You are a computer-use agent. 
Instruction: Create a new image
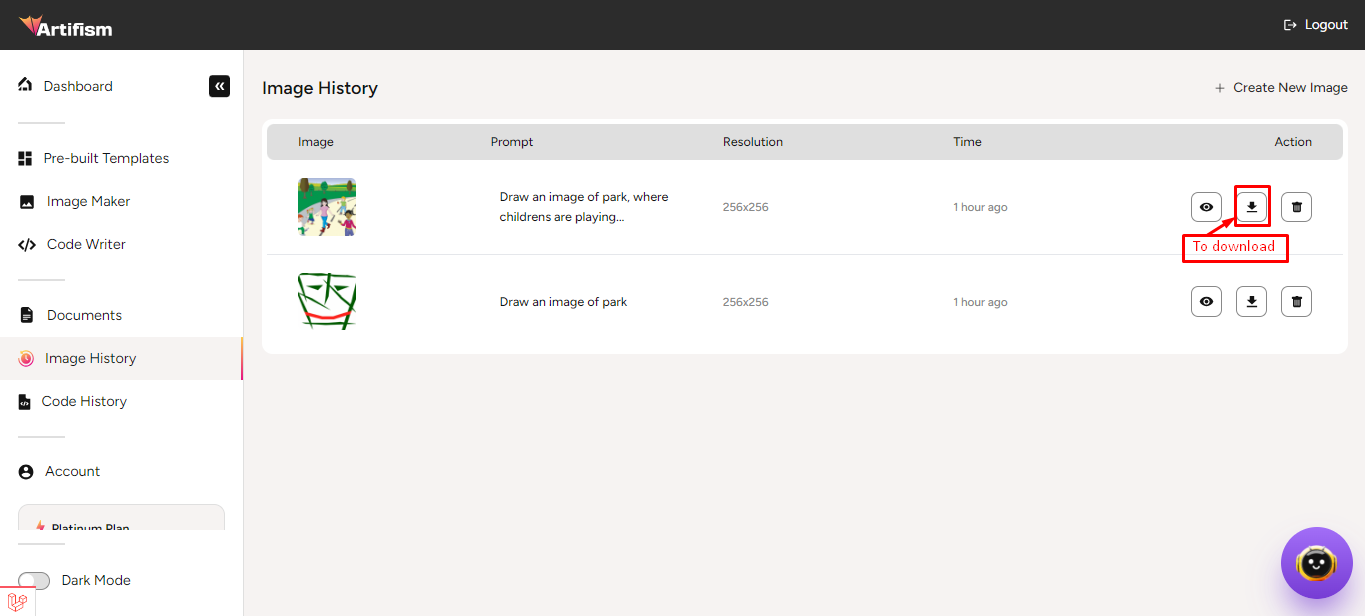click(1280, 88)
